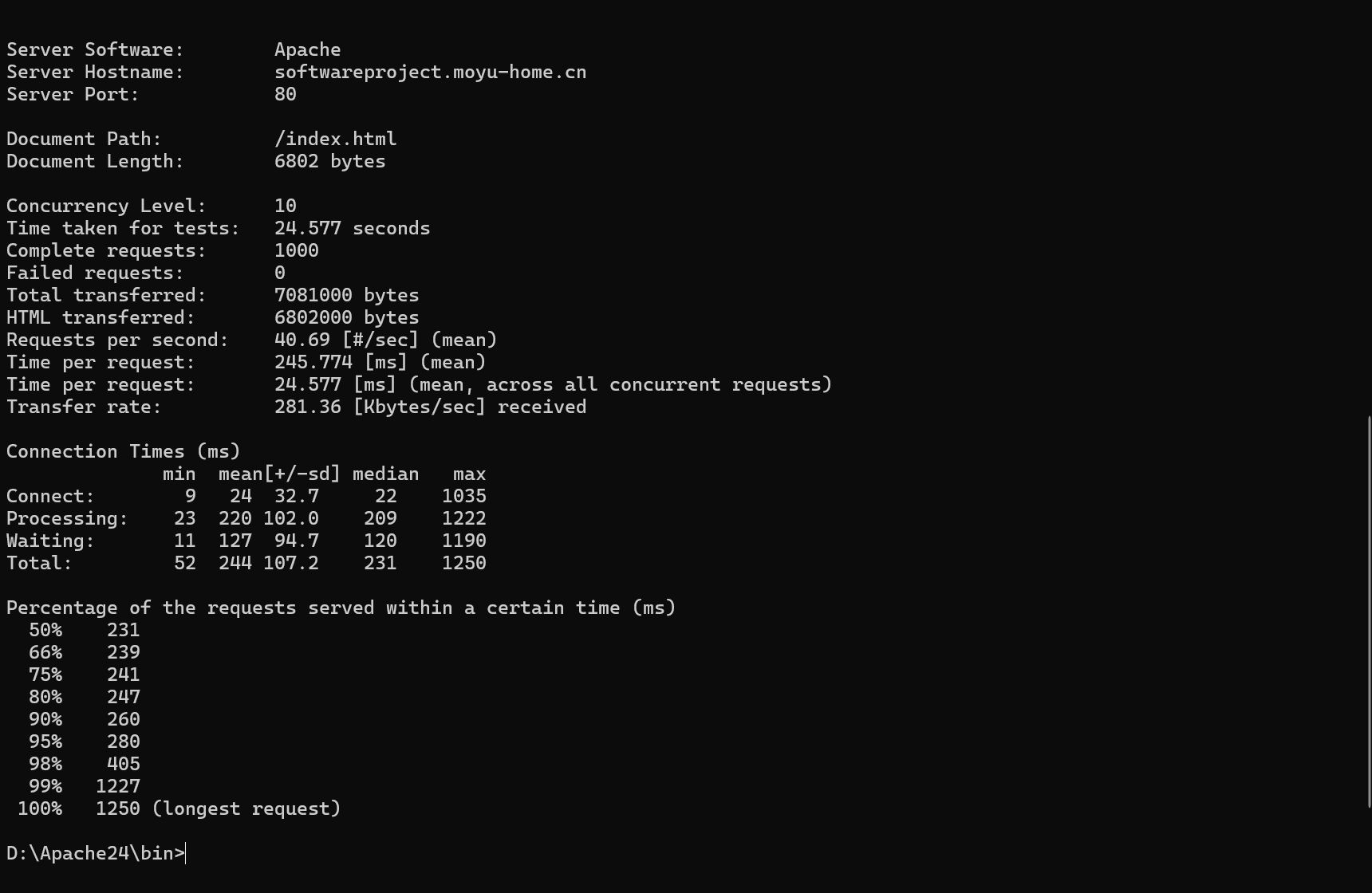This screenshot has height=893, width=1372.
Task: Click the Processing row label
Action: point(67,518)
